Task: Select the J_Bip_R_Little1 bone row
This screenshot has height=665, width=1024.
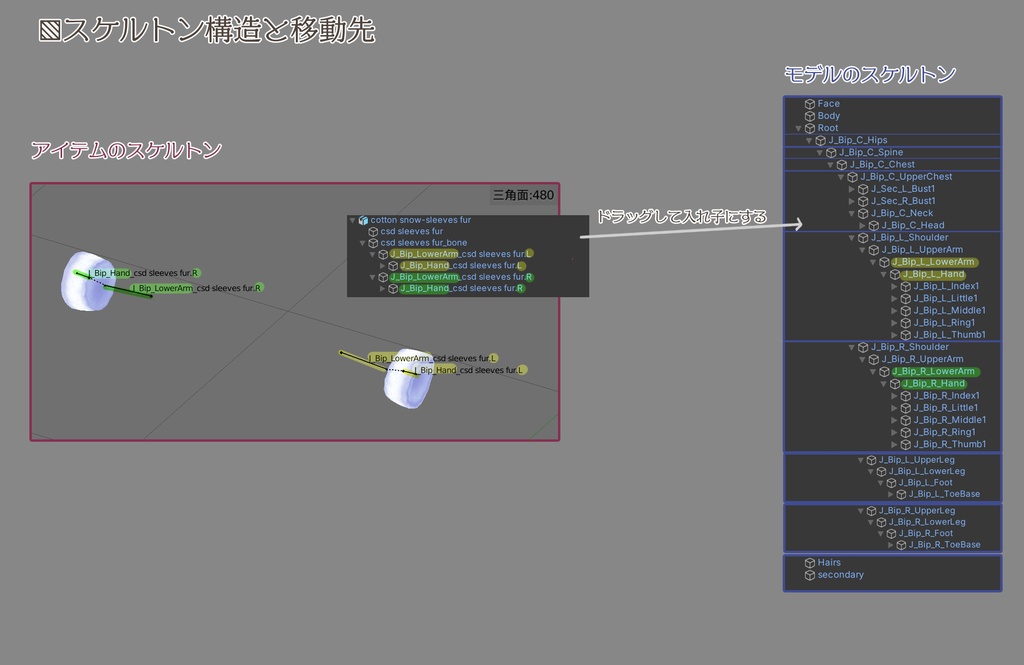Action: click(946, 408)
